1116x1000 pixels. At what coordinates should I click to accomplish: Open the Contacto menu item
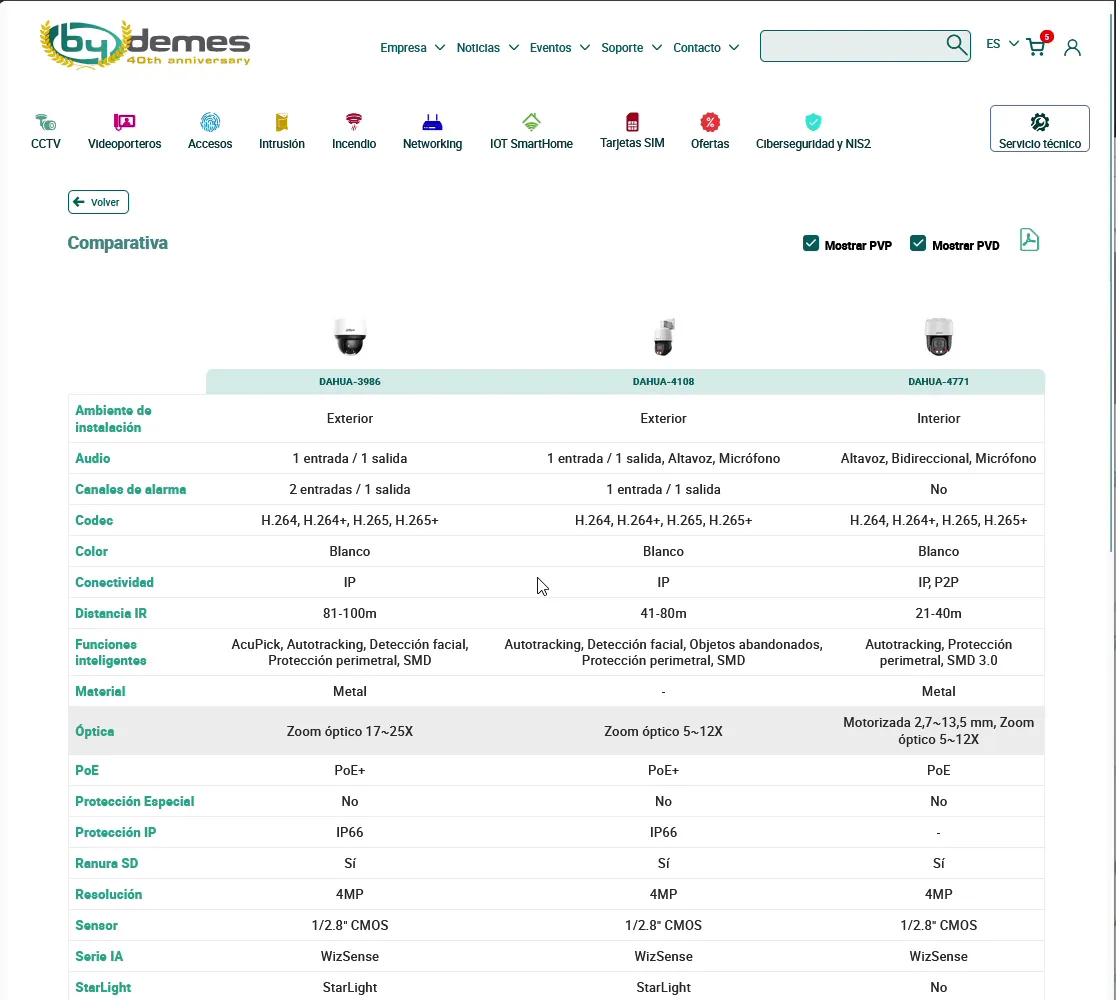[697, 48]
